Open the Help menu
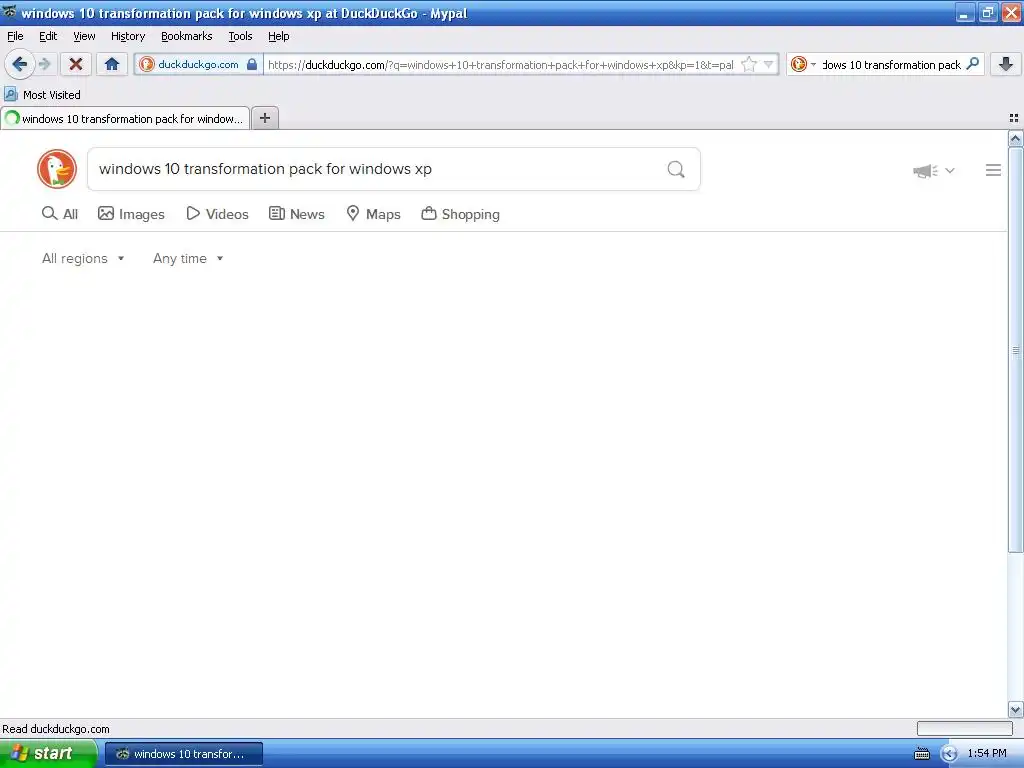 (x=279, y=36)
